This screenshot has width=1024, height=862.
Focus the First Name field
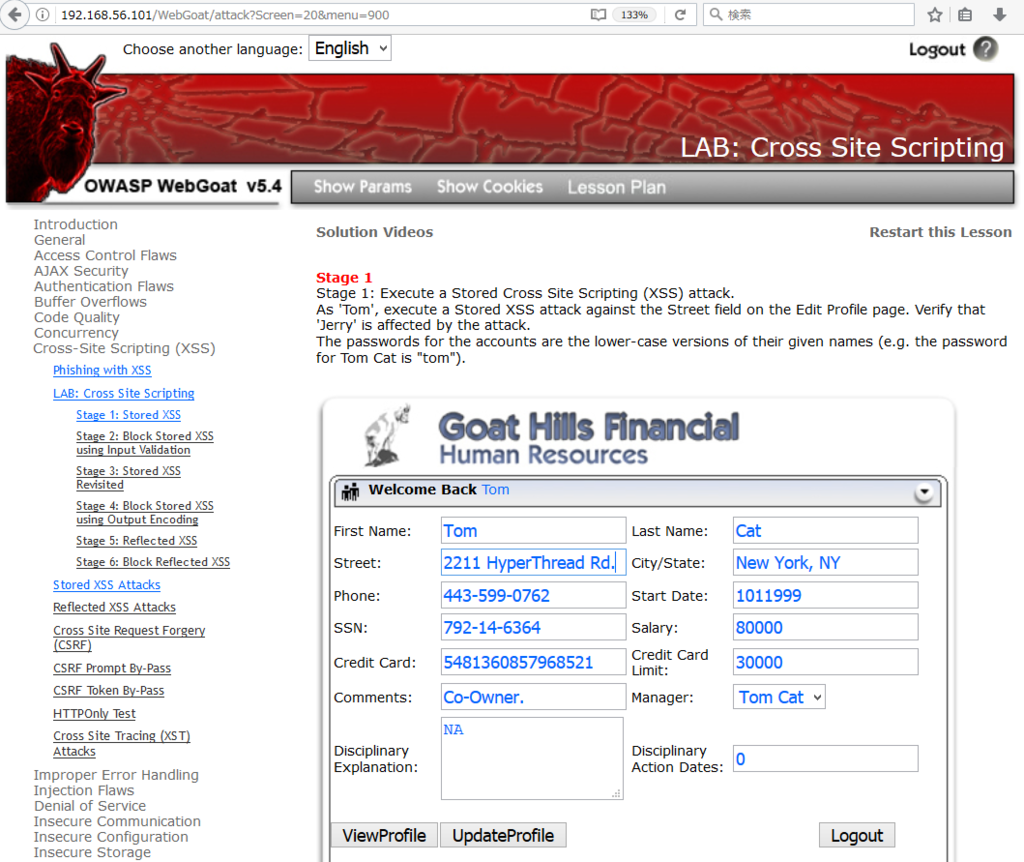pyautogui.click(x=533, y=531)
